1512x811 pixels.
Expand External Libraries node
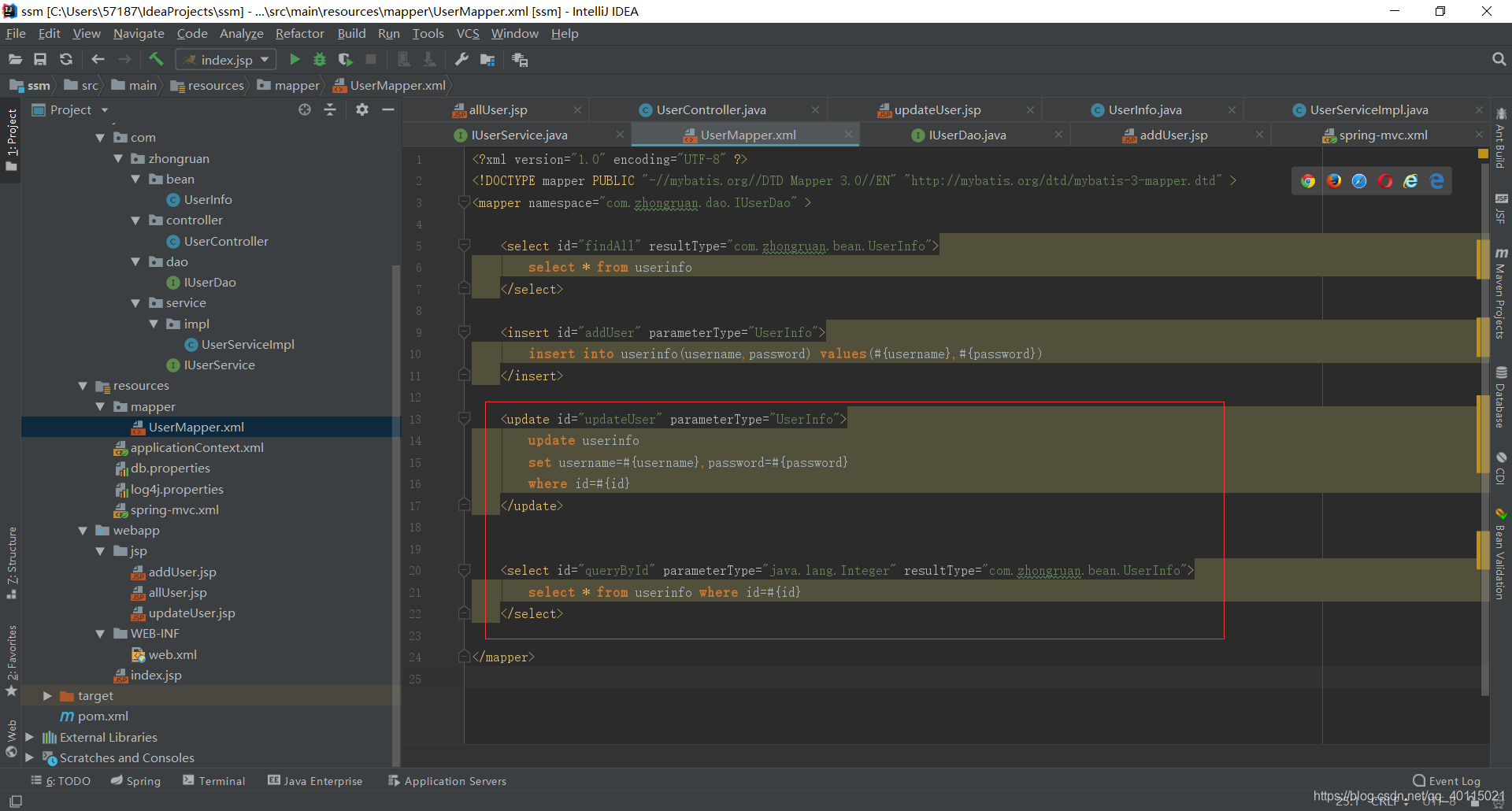(29, 737)
